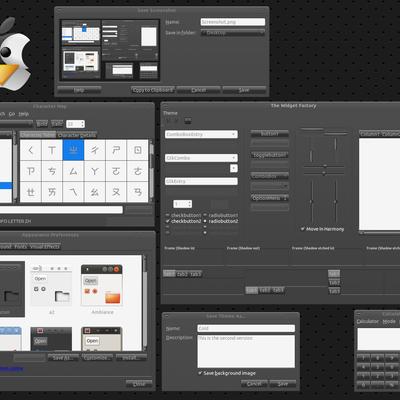400x400 pixels.
Task: Cancel the Save Screenshot dialog
Action: (199, 90)
